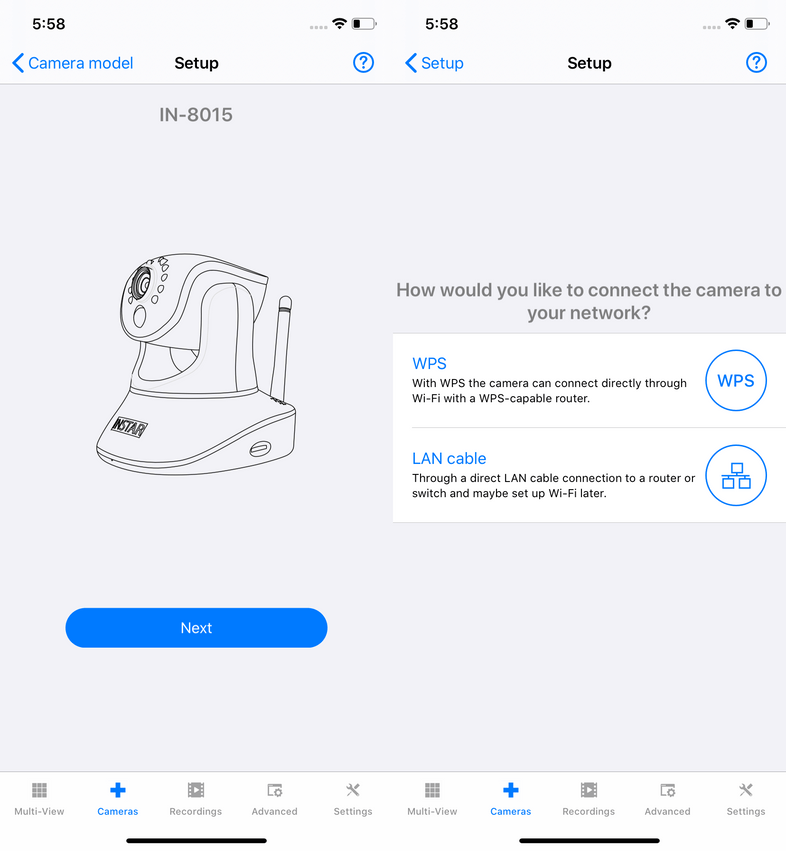Image resolution: width=786 pixels, height=851 pixels.
Task: Go back to previous Setup page
Action: 434,63
